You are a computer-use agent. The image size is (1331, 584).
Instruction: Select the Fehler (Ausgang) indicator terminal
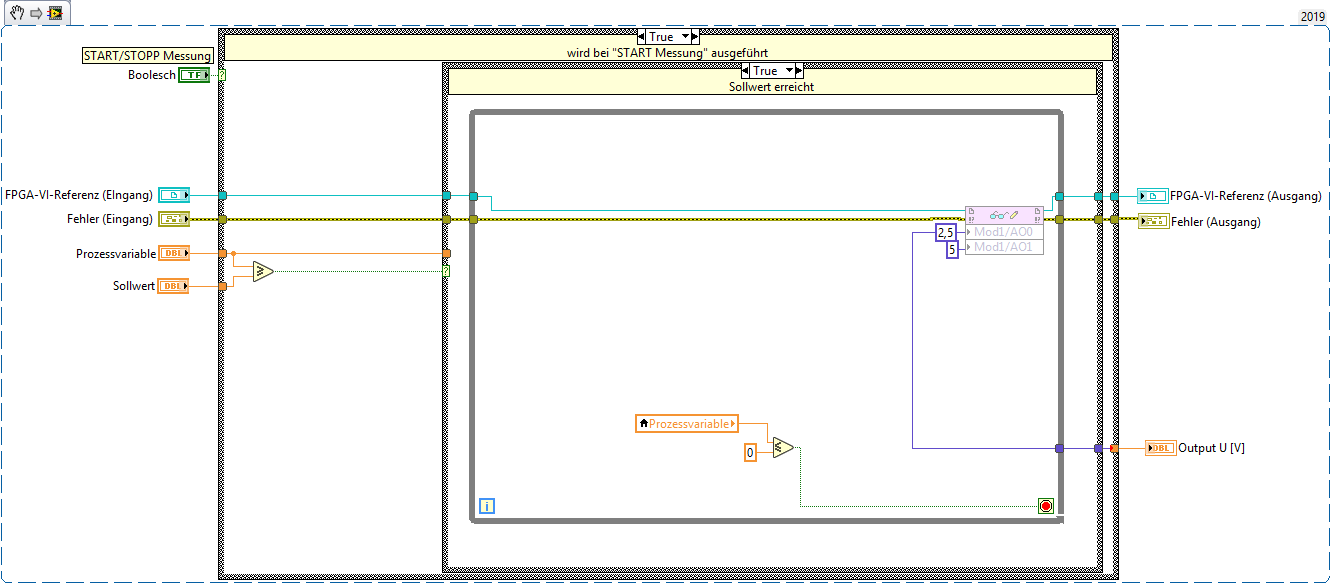pyautogui.click(x=1153, y=221)
